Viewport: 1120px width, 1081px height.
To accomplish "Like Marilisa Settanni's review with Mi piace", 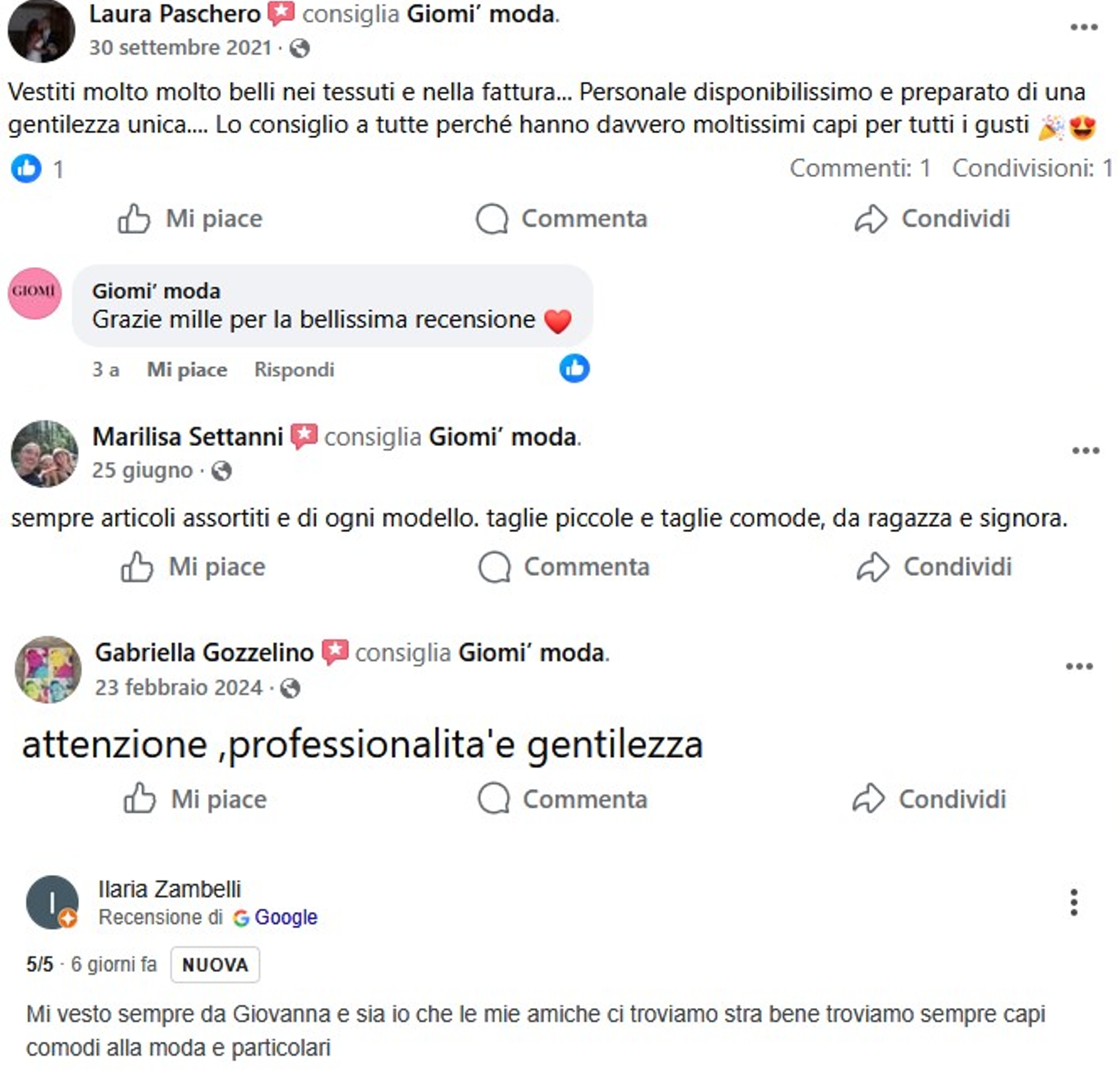I will pos(193,567).
